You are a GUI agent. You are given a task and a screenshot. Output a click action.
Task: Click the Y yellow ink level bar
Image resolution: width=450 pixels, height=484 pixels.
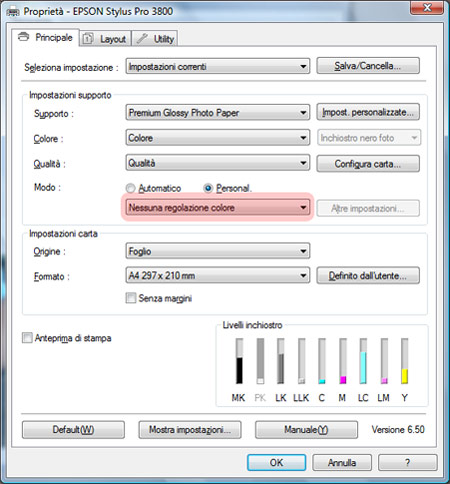404,361
